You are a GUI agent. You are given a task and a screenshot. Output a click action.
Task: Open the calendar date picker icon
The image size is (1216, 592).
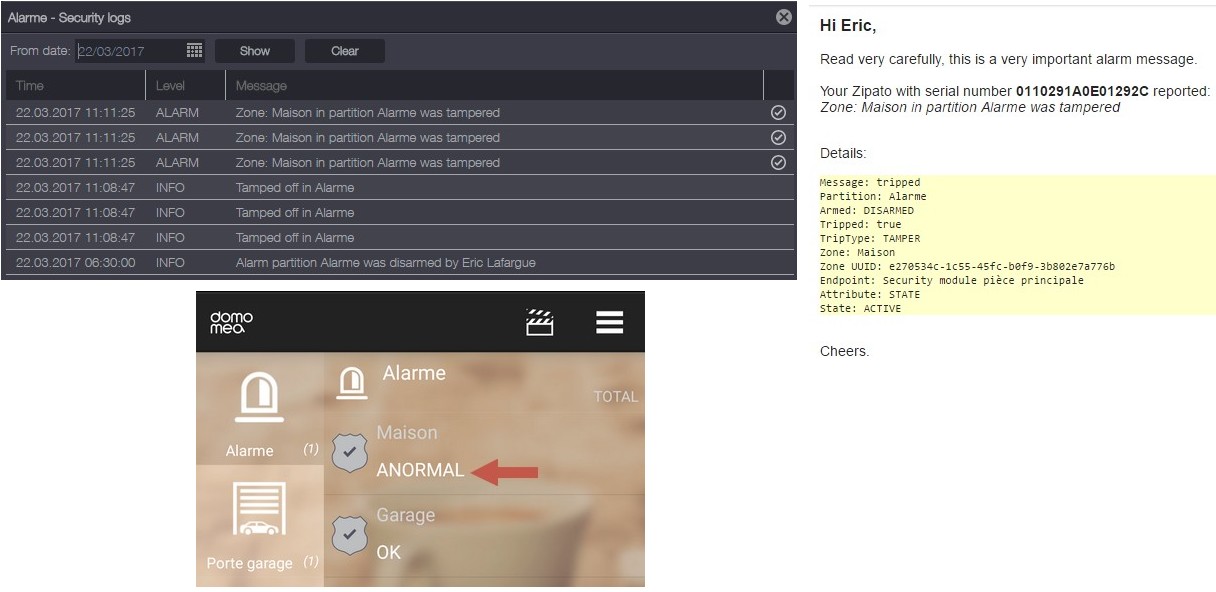195,51
